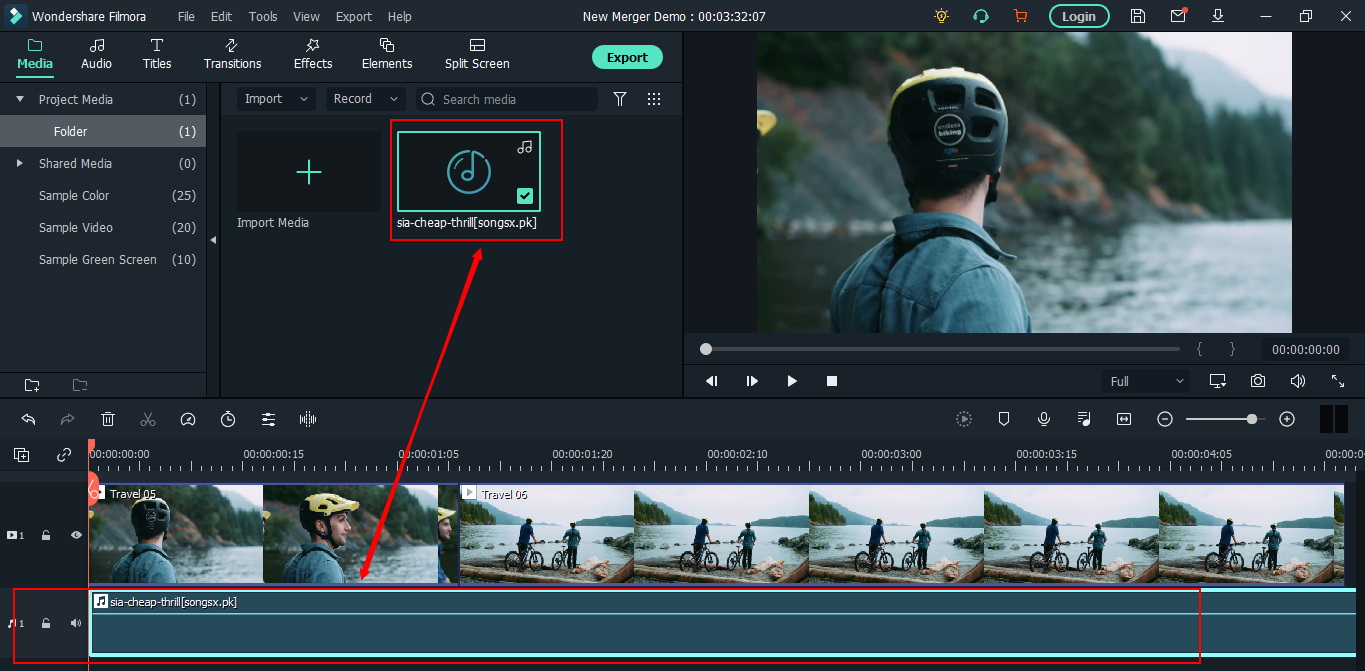Click the delete folder icon
Viewport: 1365px width, 671px height.
(x=80, y=385)
